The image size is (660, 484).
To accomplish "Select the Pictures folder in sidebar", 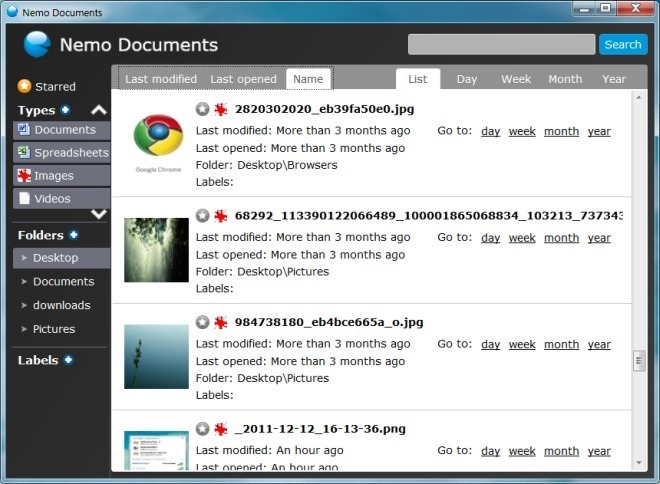I will coord(54,329).
